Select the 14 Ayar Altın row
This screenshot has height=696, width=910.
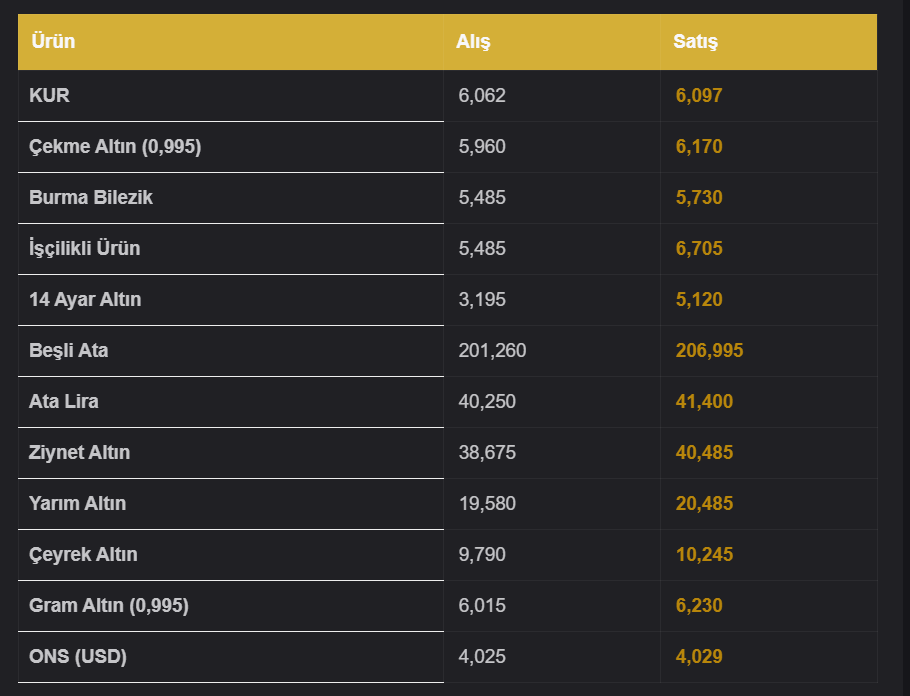(x=447, y=300)
